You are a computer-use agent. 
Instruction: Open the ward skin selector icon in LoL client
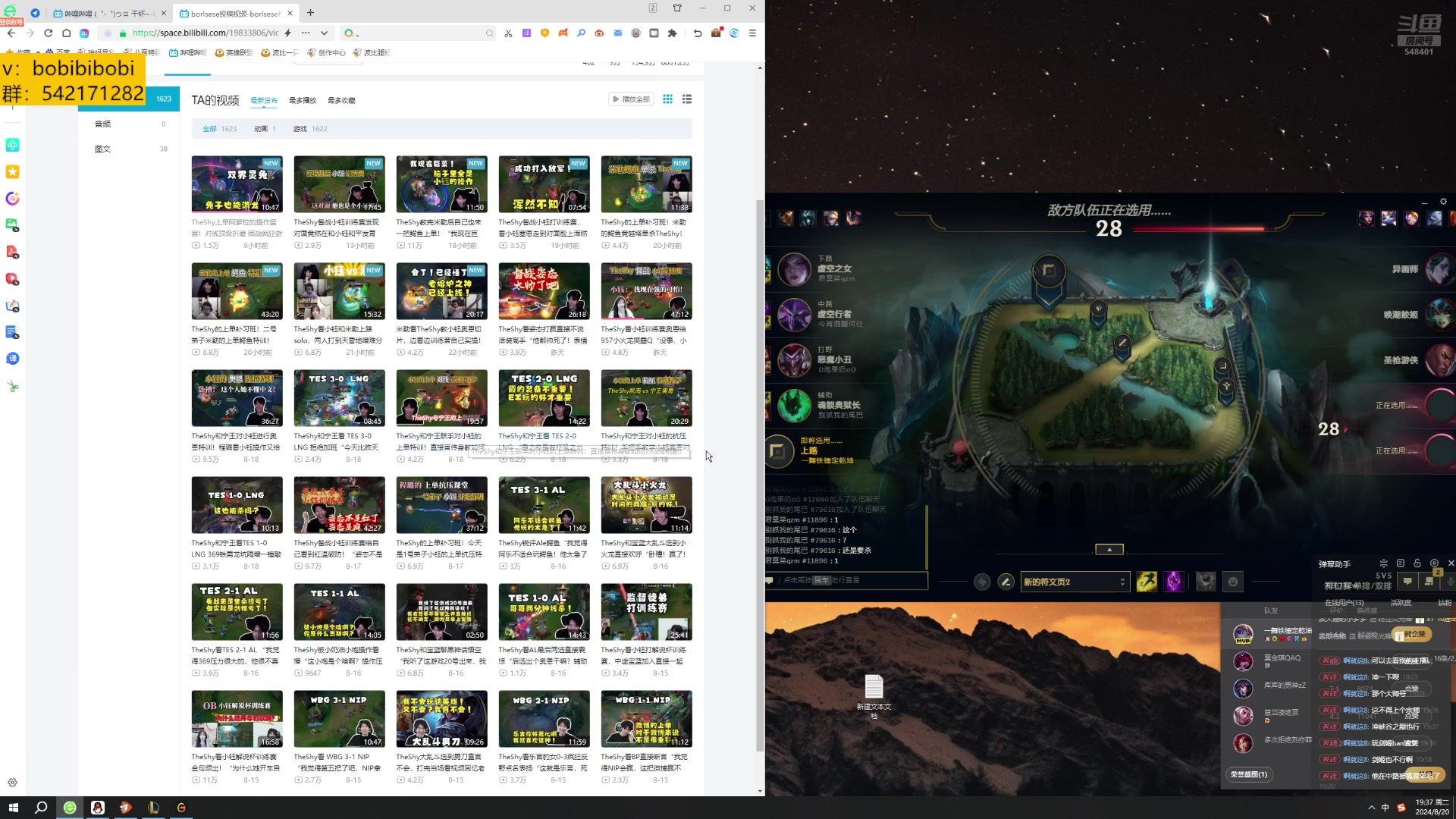tap(1206, 582)
